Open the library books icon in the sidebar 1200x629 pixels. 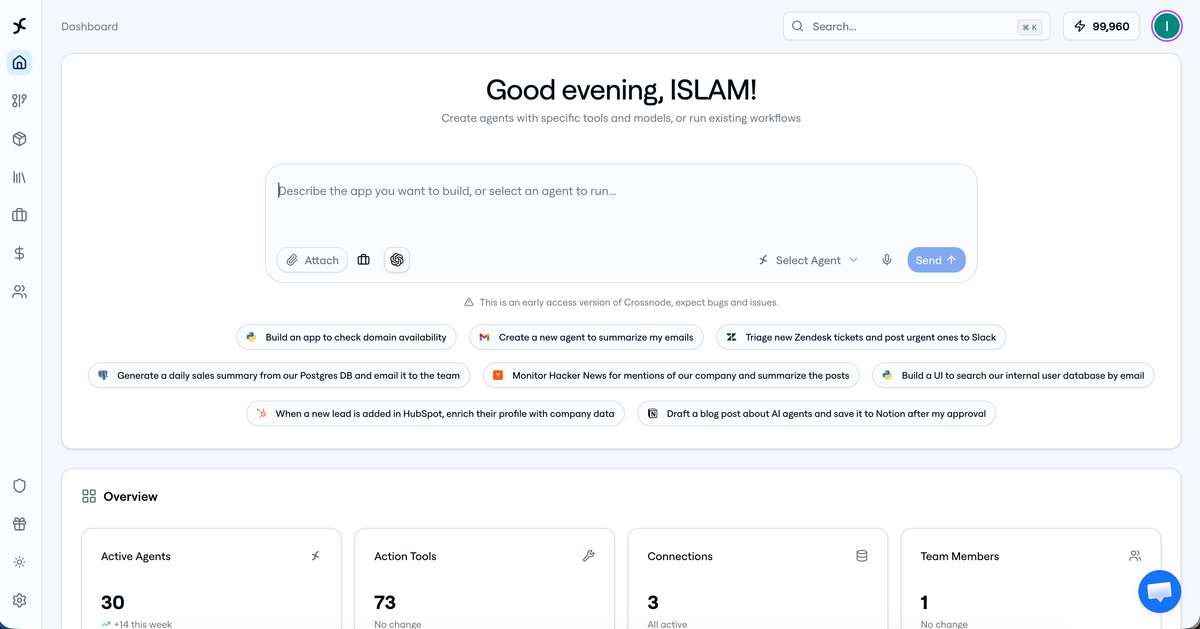point(19,177)
